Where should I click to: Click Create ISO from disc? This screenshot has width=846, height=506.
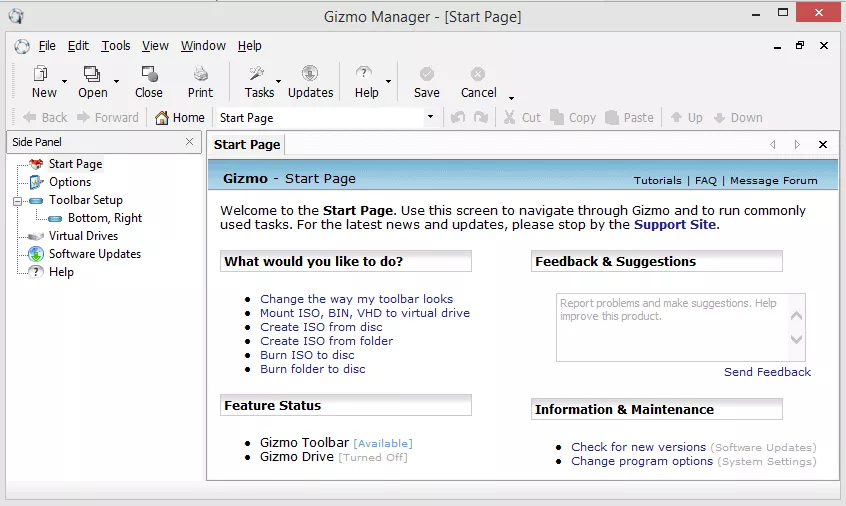pyautogui.click(x=321, y=327)
